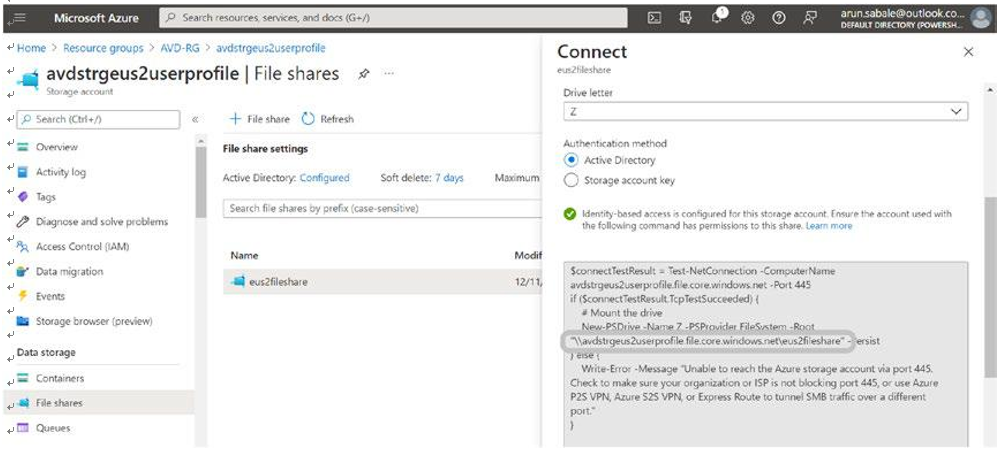Click the PowerShell connection script box
The width and height of the screenshot is (1002, 454).
coord(766,354)
